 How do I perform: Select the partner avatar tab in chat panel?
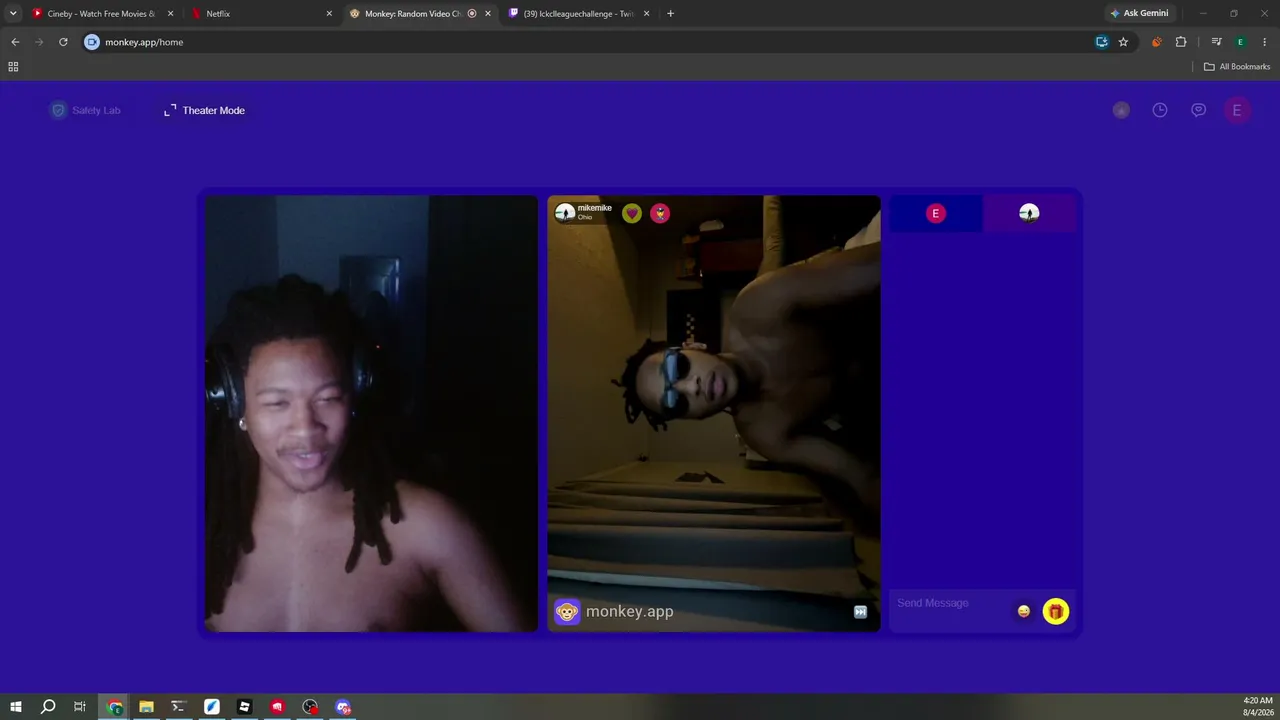[x=1029, y=213]
